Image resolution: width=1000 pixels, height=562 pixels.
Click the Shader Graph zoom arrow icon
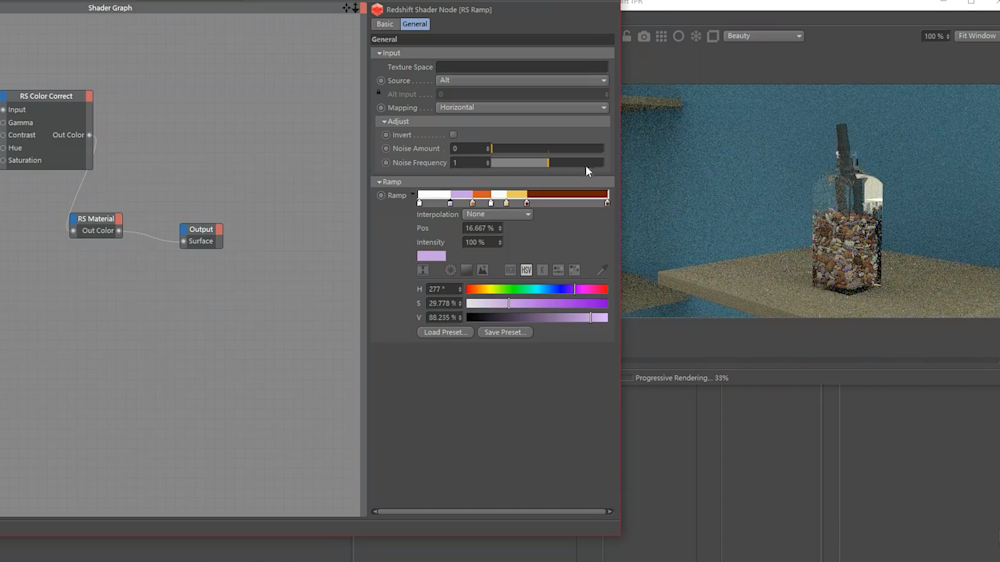coord(355,8)
